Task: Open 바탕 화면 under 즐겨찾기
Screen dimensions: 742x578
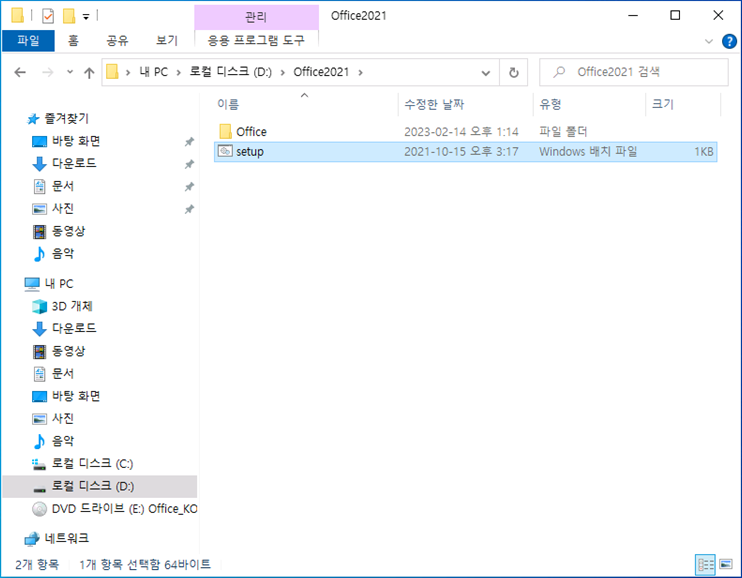Action: [x=76, y=141]
